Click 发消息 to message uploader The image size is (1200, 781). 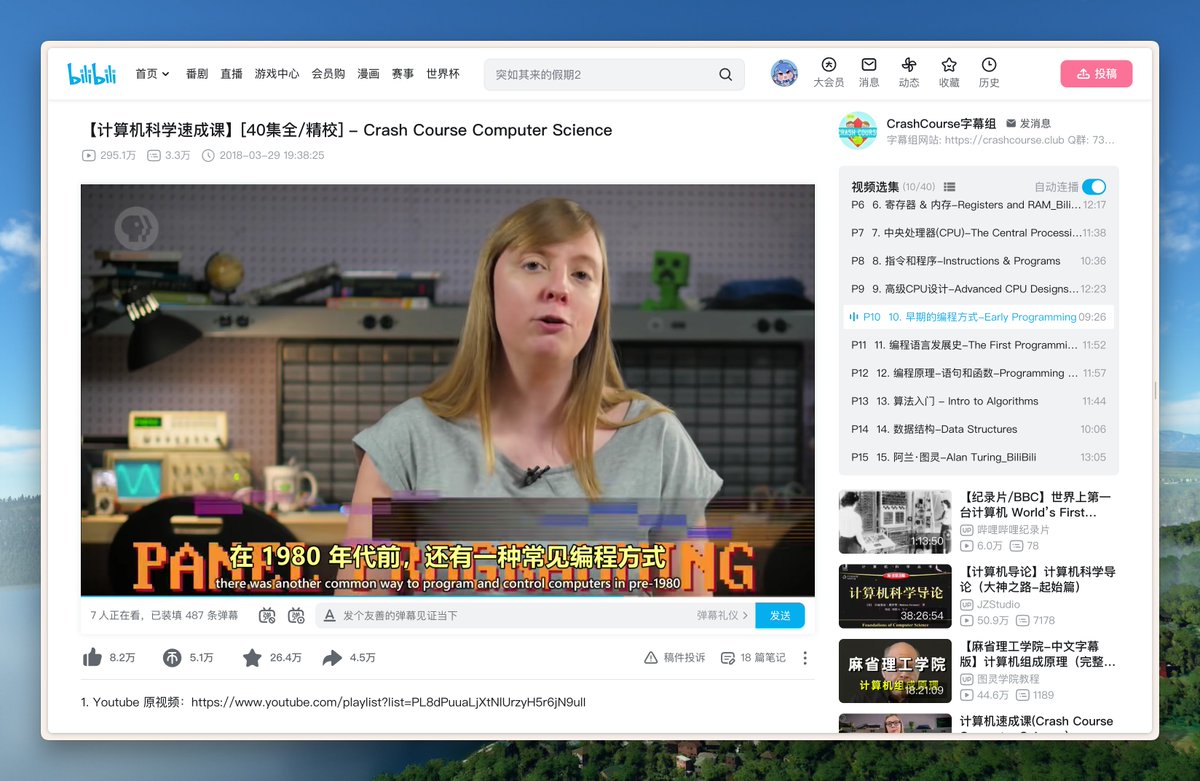point(1029,124)
